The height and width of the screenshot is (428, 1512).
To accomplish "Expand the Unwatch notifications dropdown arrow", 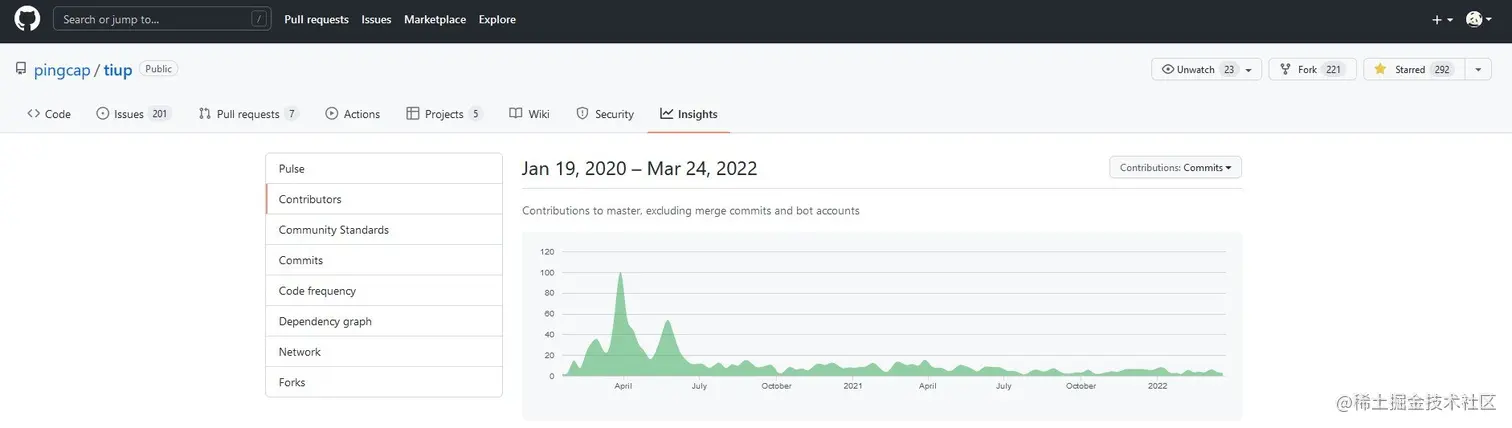I will 1249,69.
